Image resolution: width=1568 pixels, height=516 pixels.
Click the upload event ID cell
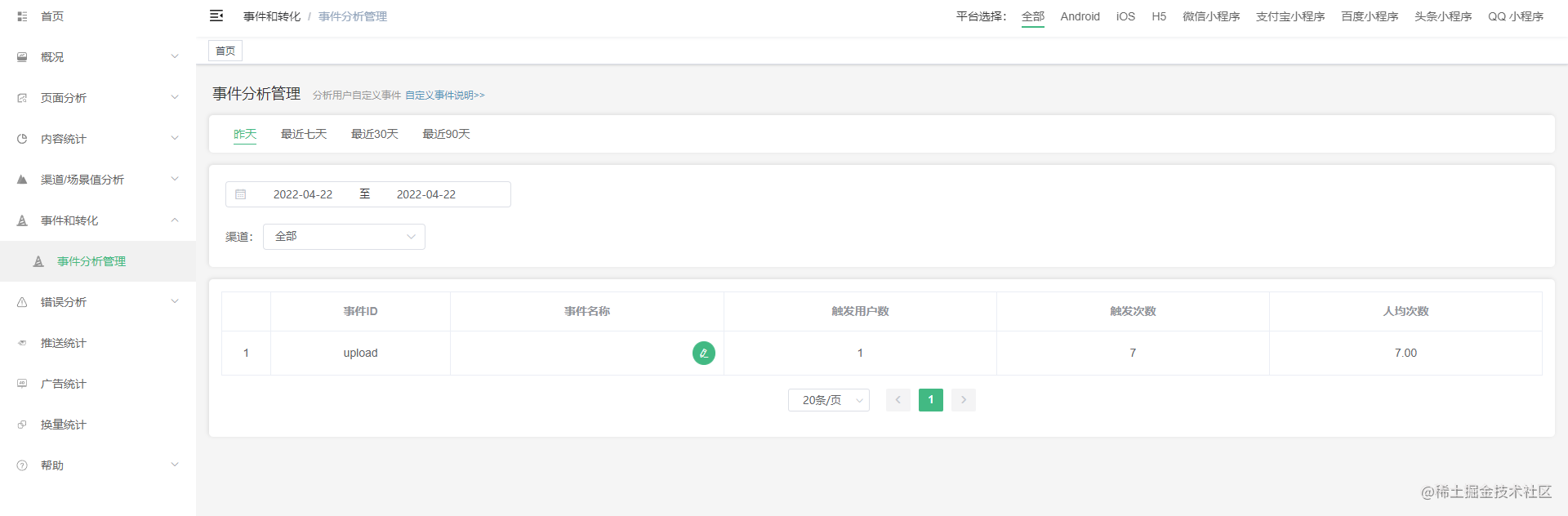(x=360, y=353)
